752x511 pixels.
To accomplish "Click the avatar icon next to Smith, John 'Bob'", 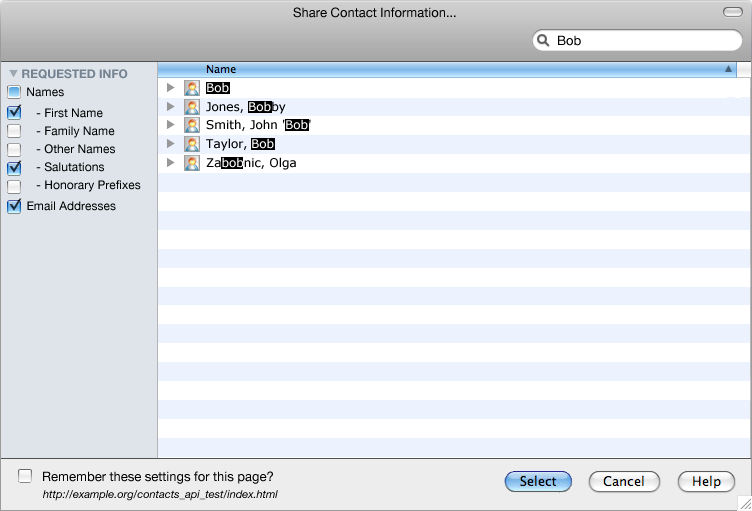I will click(x=192, y=125).
